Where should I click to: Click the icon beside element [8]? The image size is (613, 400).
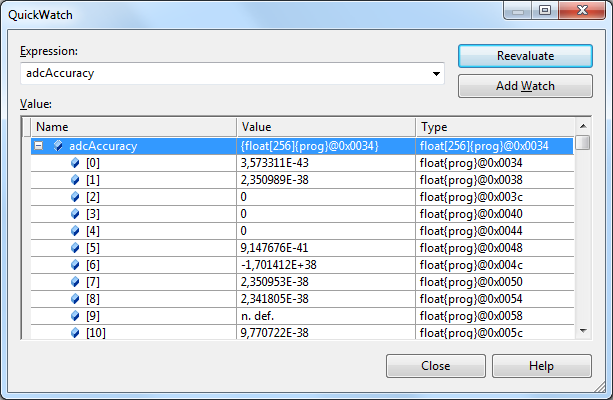tap(75, 299)
